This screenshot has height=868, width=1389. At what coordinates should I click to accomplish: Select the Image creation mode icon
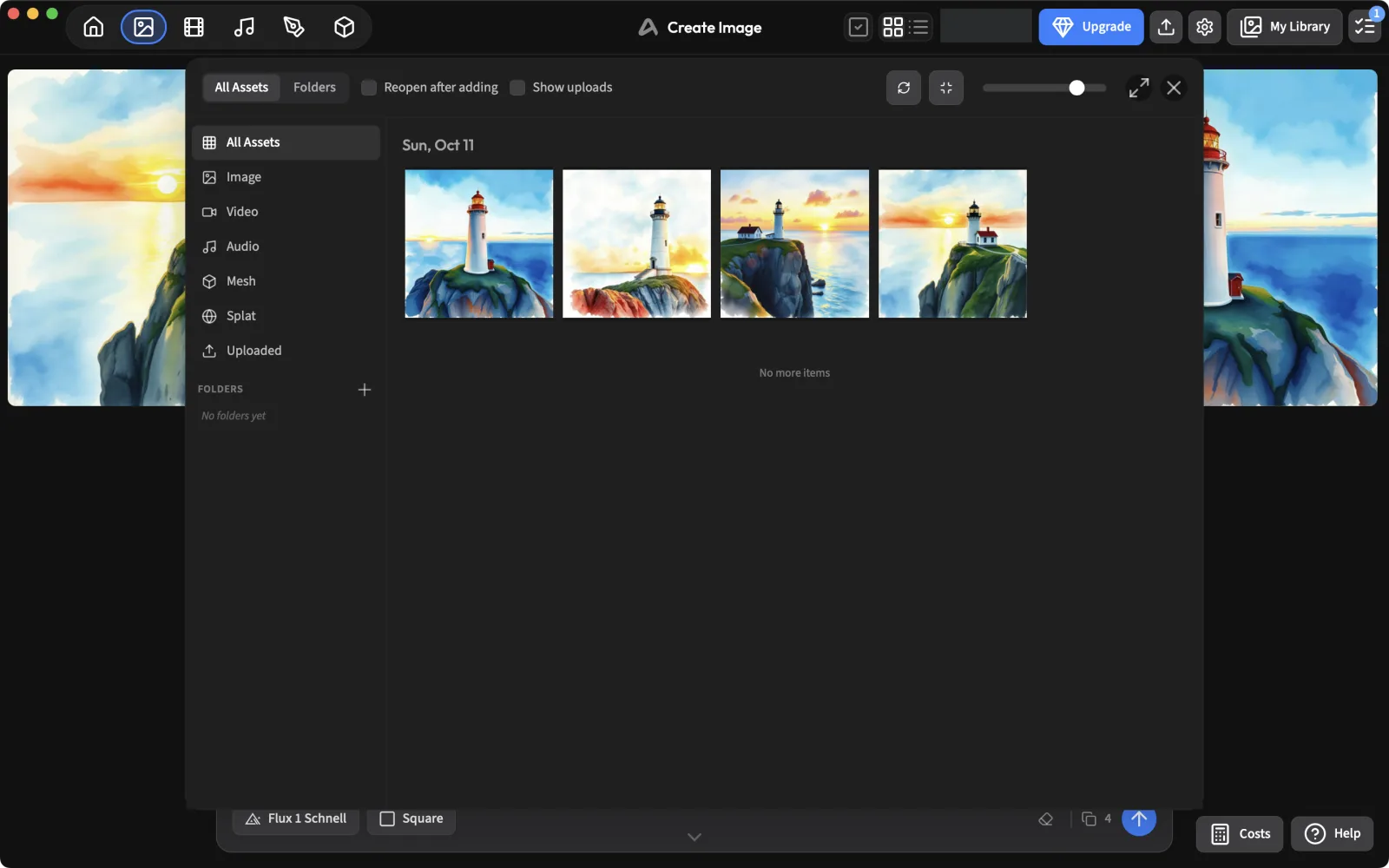(x=144, y=27)
